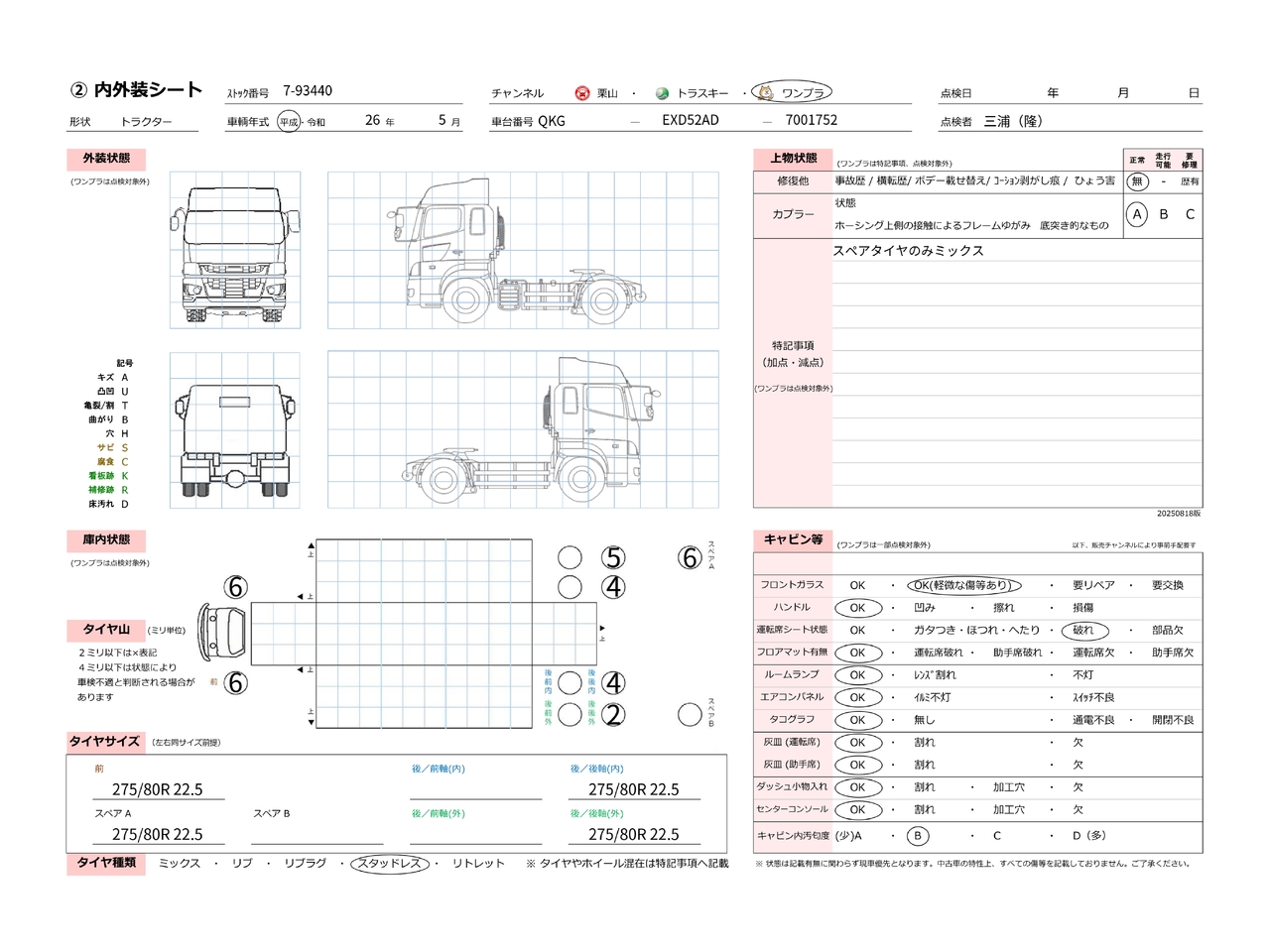The height and width of the screenshot is (952, 1270).
Task: Open the キャビン等 section header
Action: pyautogui.click(x=793, y=539)
